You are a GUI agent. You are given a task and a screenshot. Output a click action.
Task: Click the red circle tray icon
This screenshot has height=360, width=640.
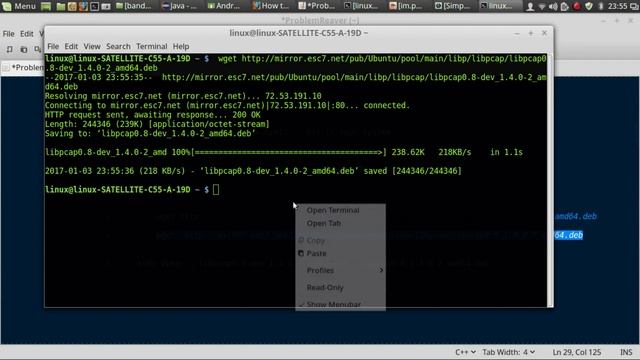coord(576,6)
